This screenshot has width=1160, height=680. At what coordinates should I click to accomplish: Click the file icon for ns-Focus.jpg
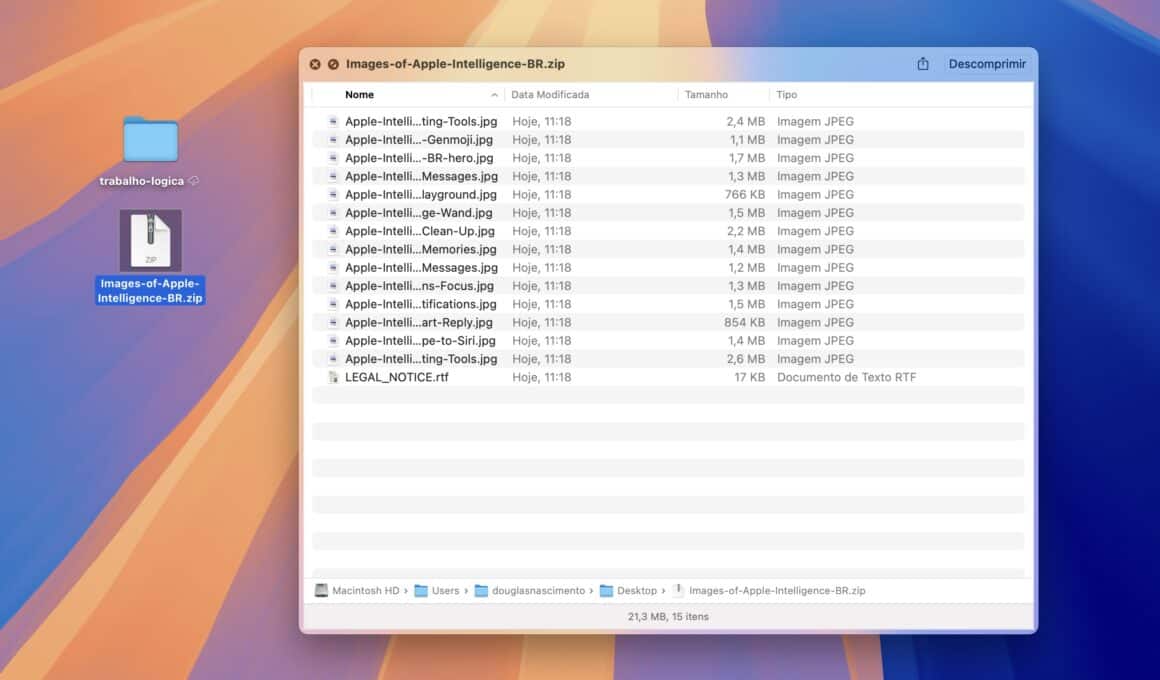333,286
